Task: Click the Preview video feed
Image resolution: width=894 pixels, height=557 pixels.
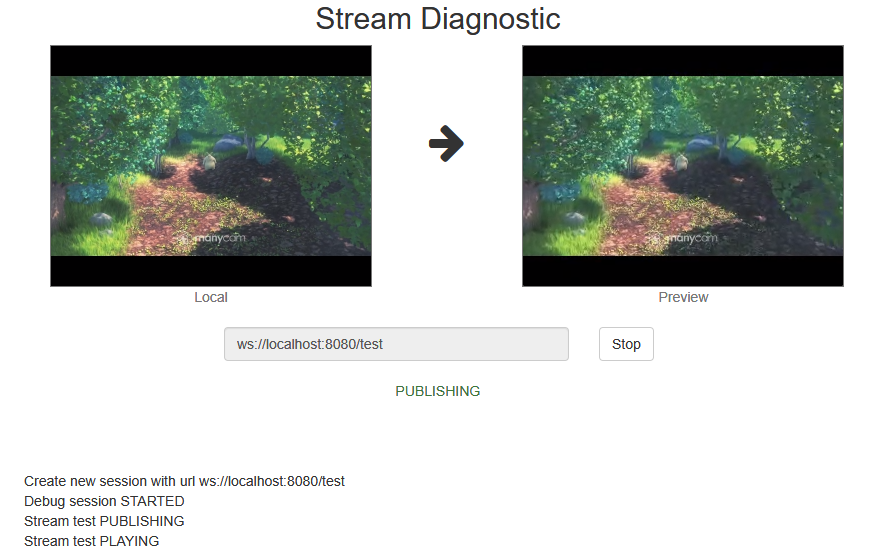Action: tap(683, 165)
